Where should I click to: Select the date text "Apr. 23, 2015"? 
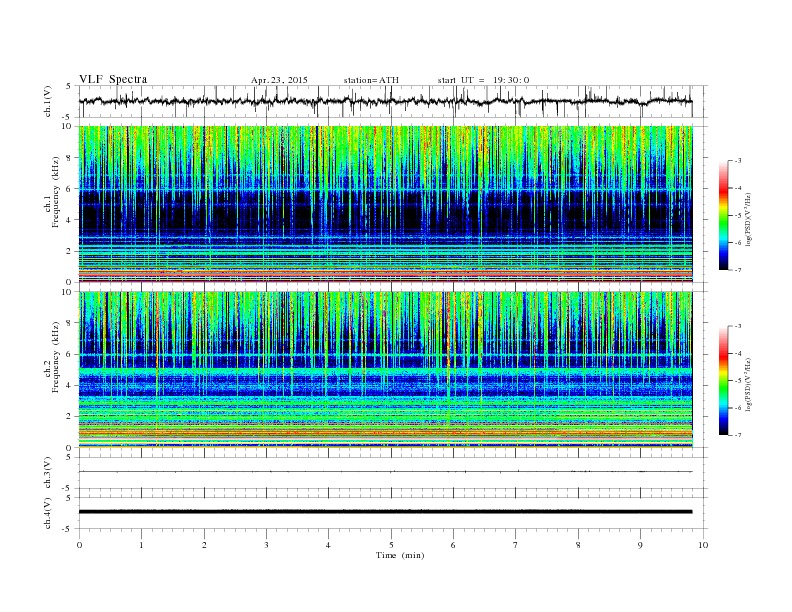point(279,80)
